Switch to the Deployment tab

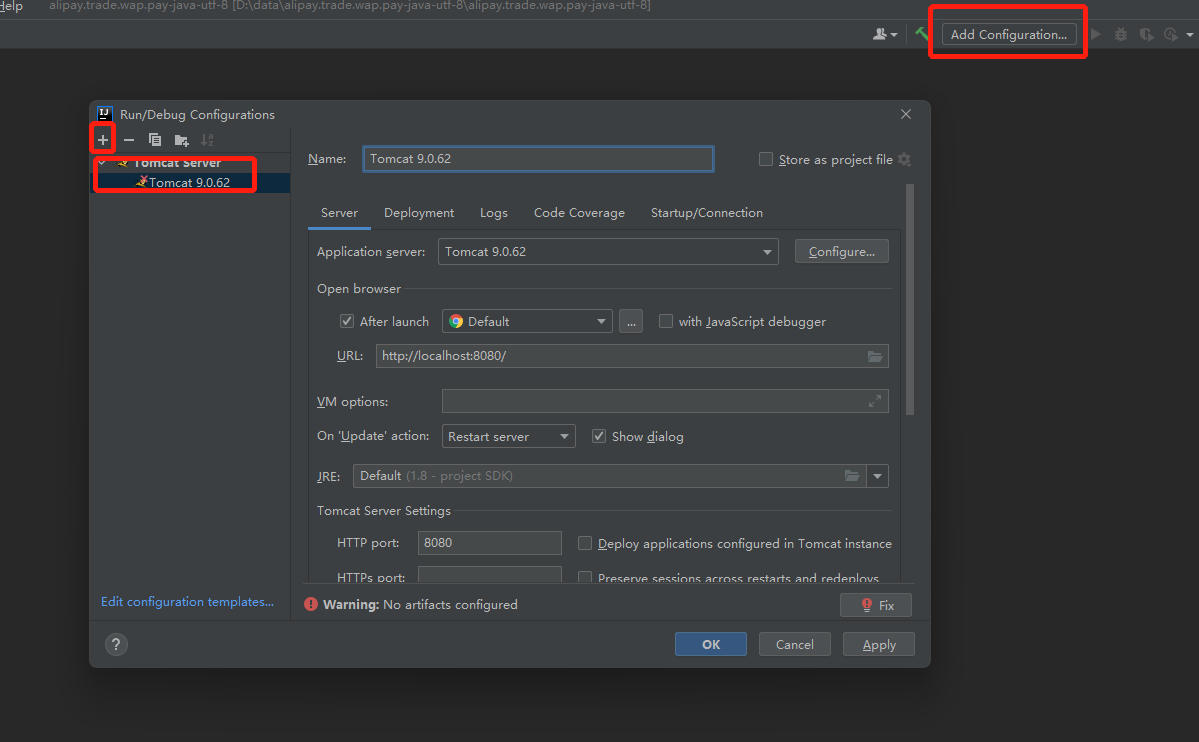click(x=419, y=213)
